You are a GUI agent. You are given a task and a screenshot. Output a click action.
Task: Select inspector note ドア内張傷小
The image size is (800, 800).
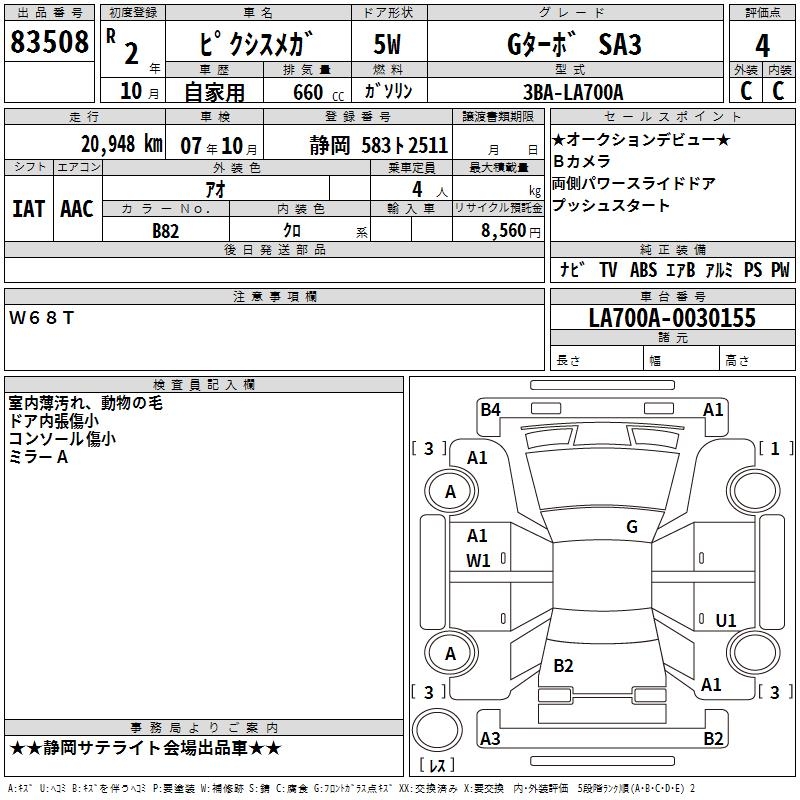click(54, 421)
